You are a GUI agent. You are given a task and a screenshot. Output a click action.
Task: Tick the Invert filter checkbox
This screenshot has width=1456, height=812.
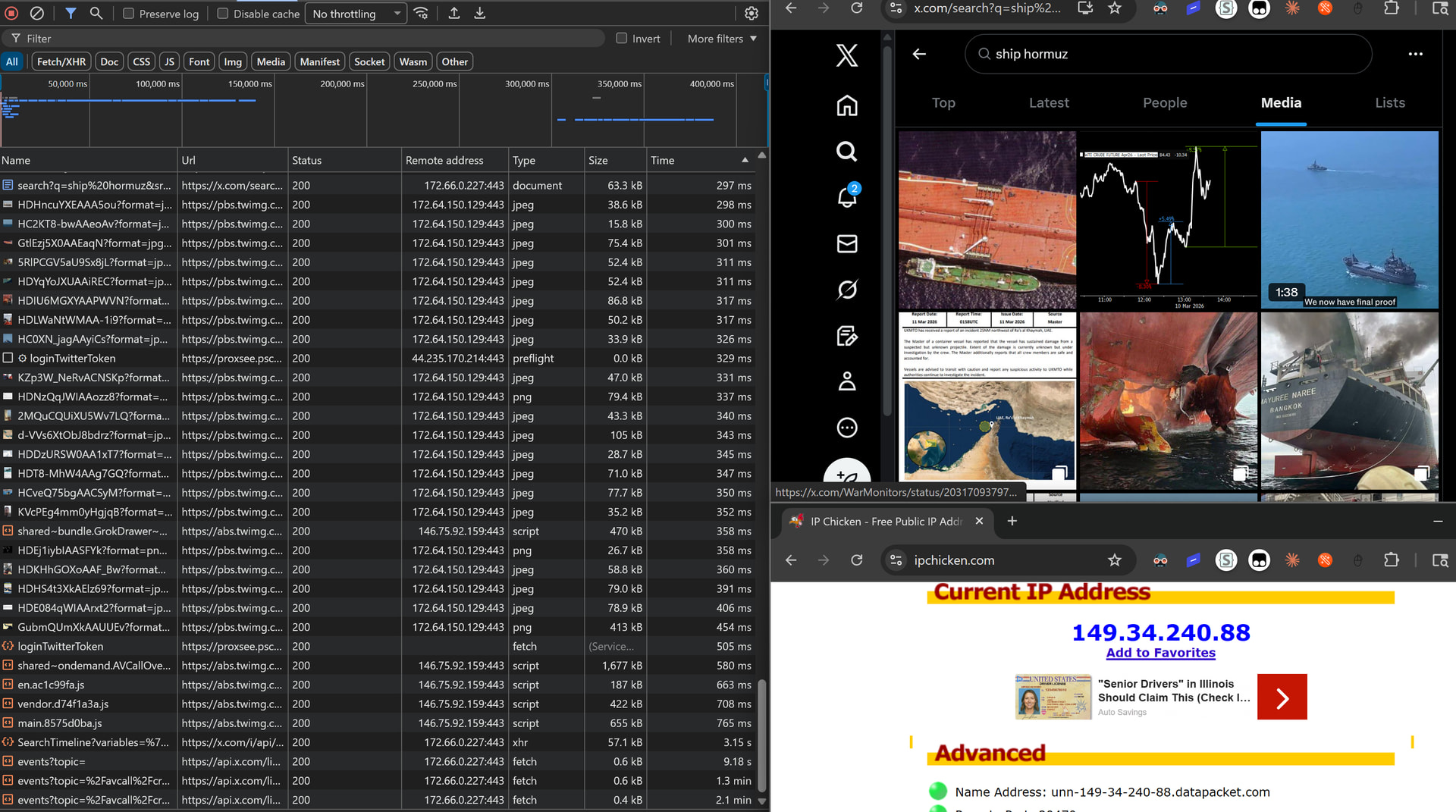click(622, 39)
